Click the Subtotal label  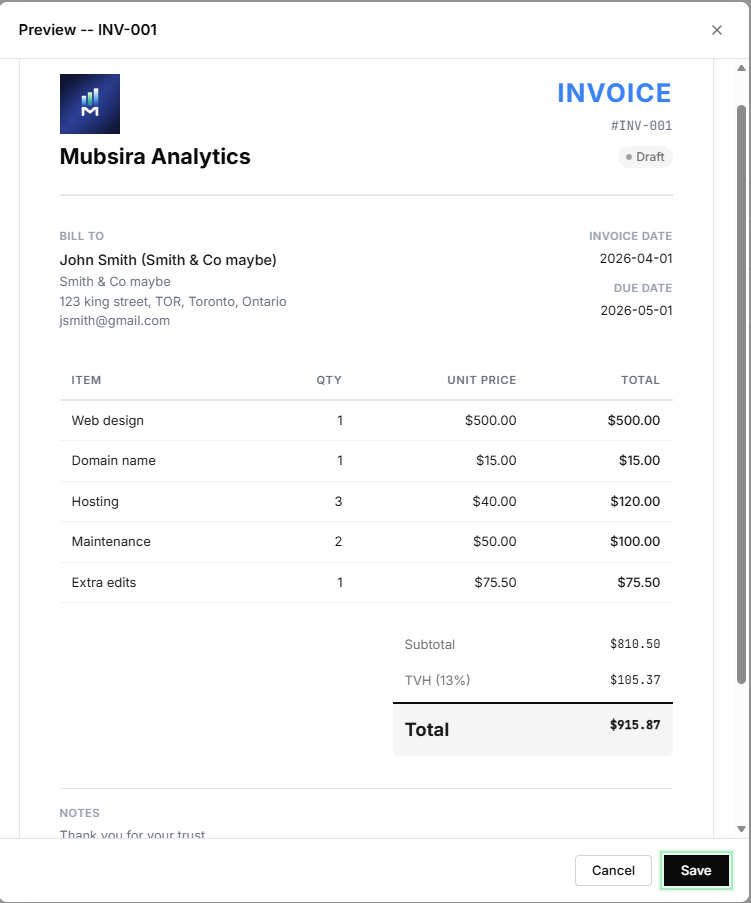coord(430,644)
